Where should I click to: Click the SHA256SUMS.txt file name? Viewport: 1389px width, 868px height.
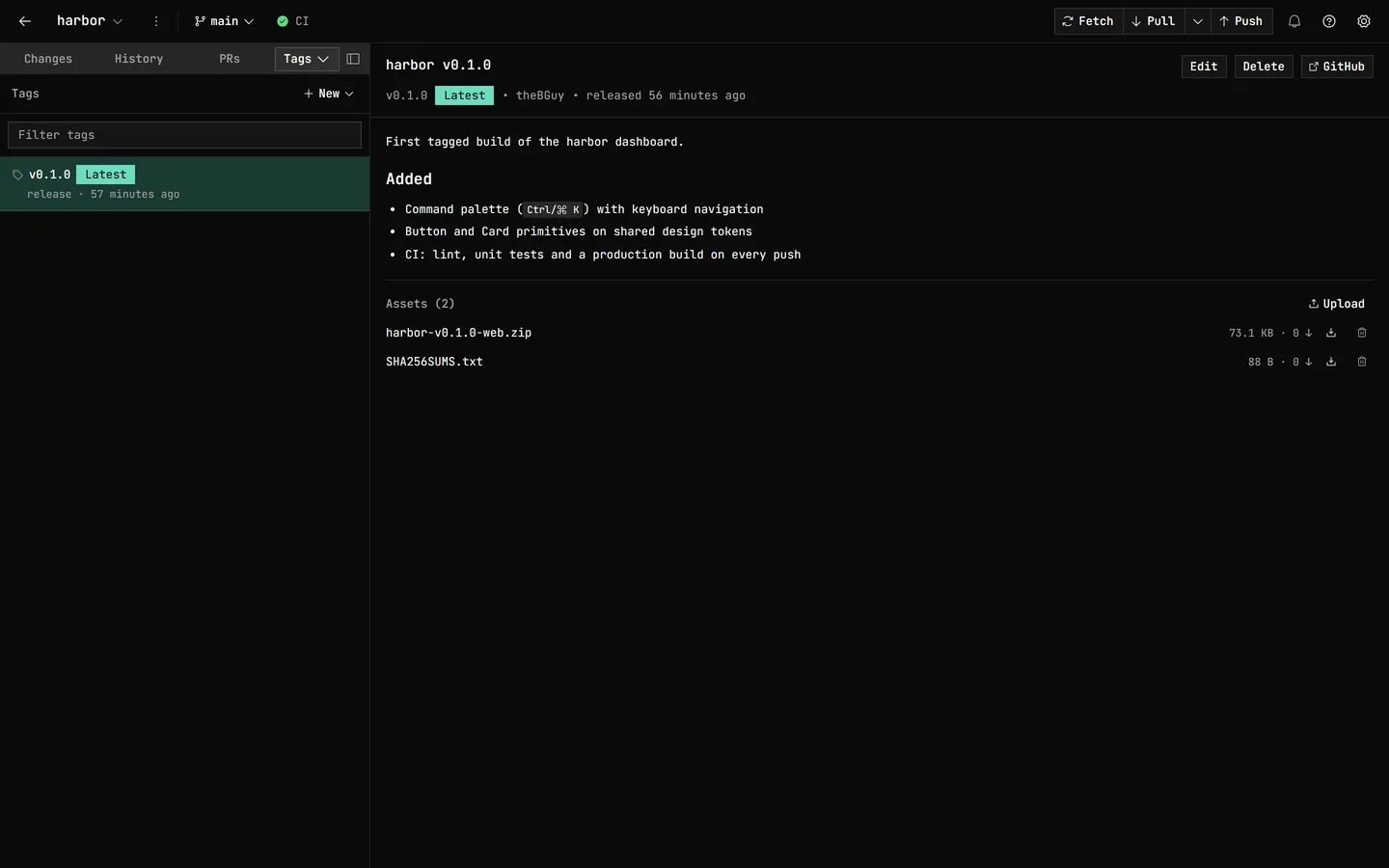point(434,362)
